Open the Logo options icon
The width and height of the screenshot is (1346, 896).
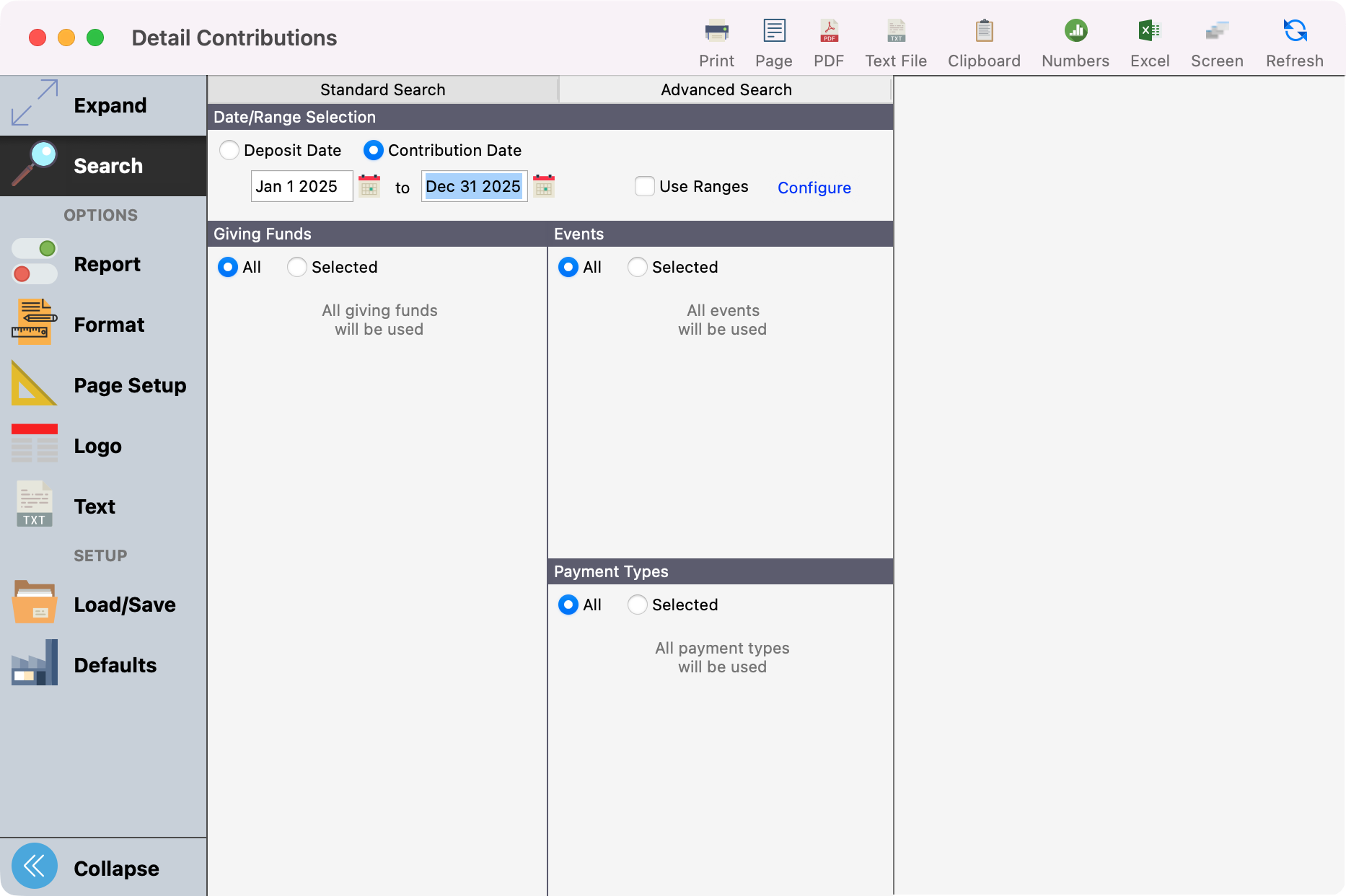coord(35,444)
